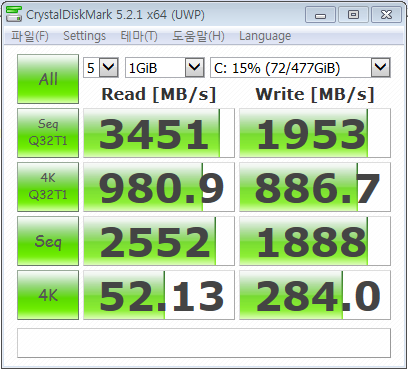Maximize the CrystalDiskMark window
The image size is (408, 370).
point(353,15)
